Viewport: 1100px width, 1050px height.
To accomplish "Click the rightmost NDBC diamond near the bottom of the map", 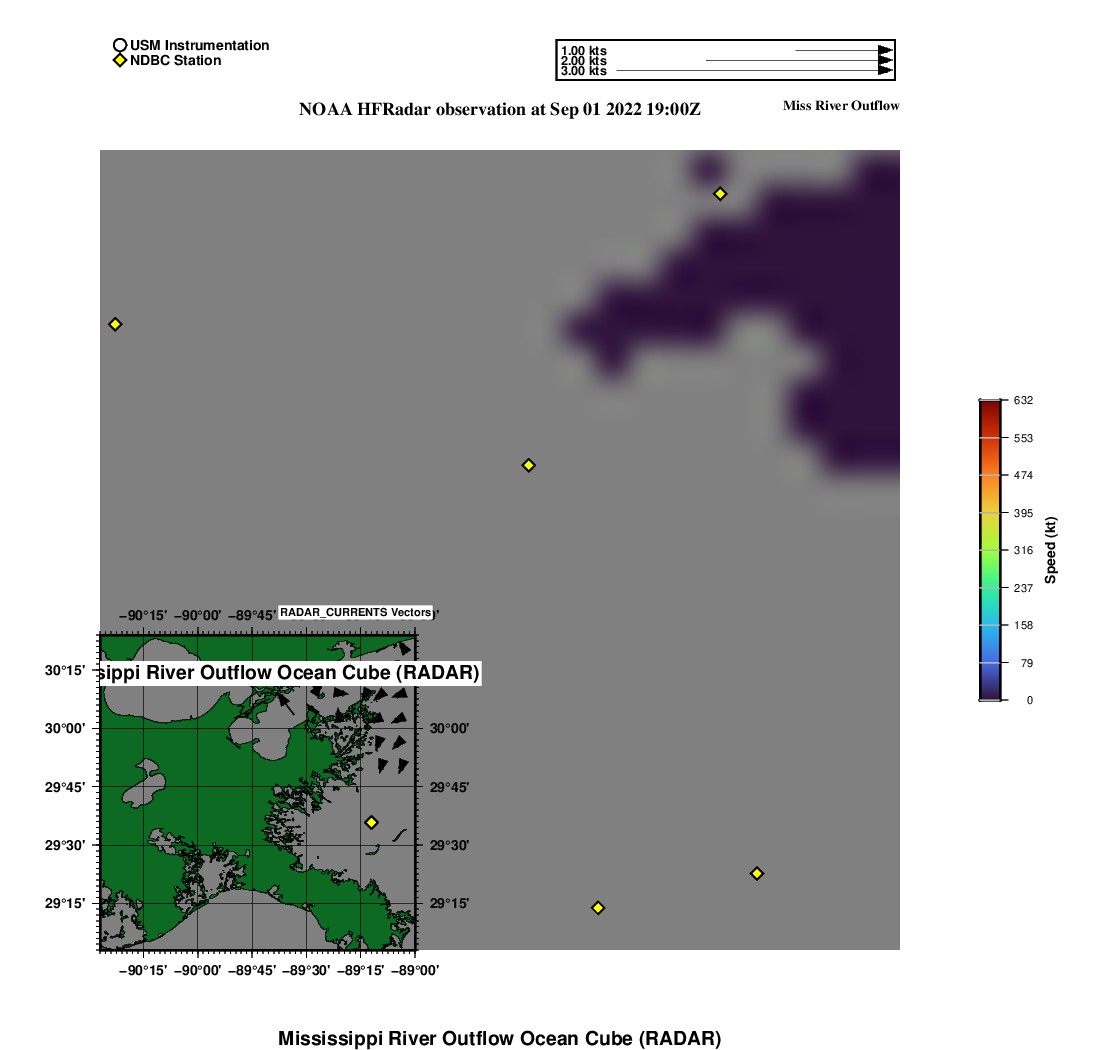I will (x=757, y=873).
